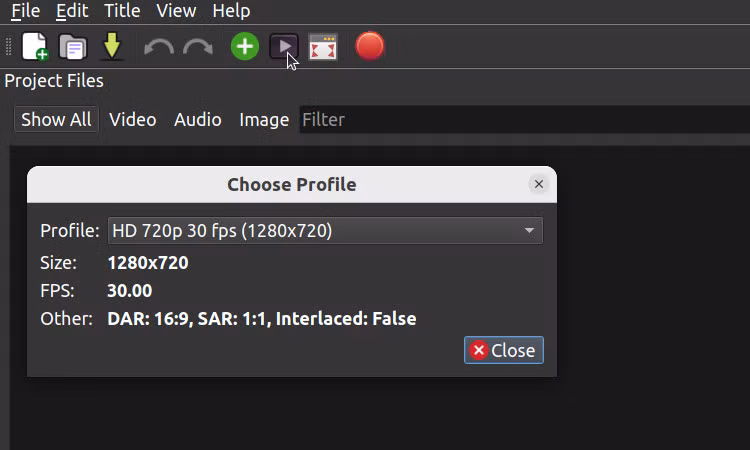Undo the last action
Viewport: 750px width, 450px height.
[159, 47]
